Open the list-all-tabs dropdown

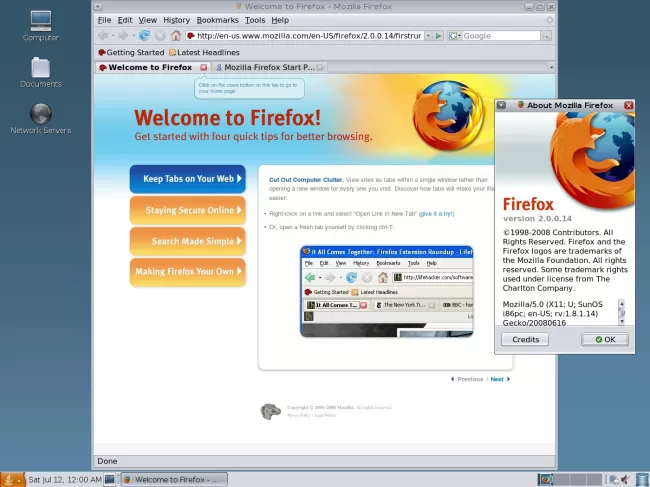(x=551, y=67)
